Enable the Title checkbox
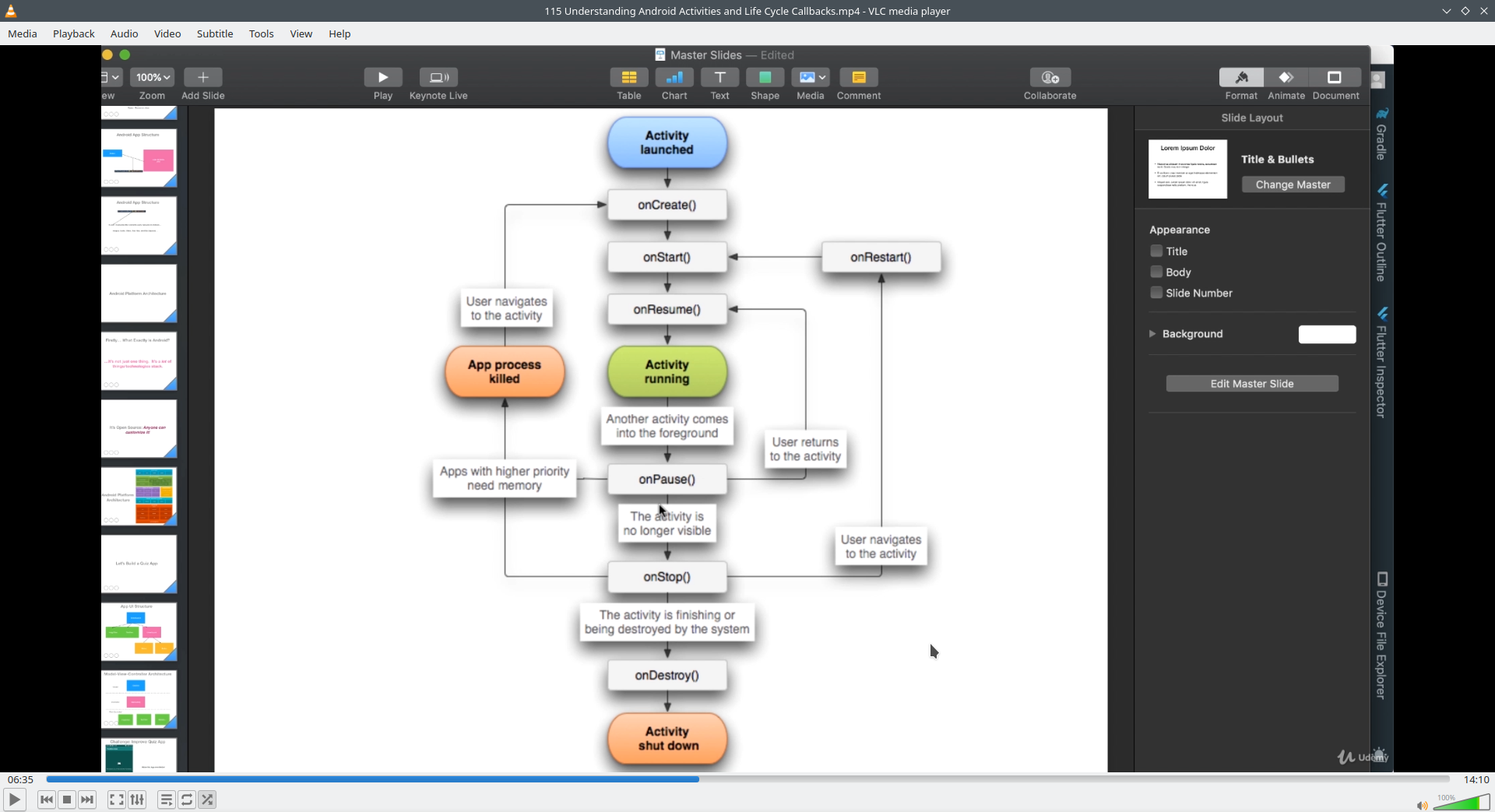Image resolution: width=1495 pixels, height=812 pixels. tap(1156, 251)
